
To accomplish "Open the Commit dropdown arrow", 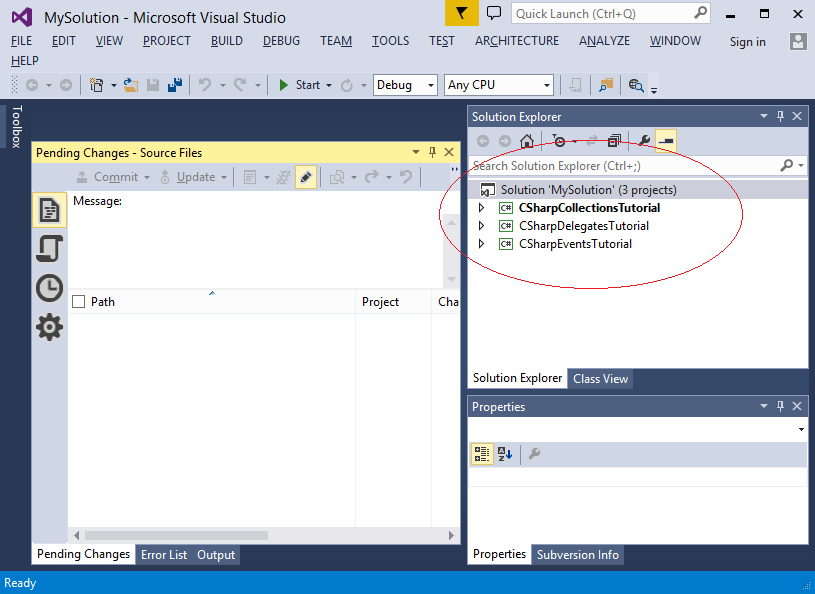I will 147,178.
